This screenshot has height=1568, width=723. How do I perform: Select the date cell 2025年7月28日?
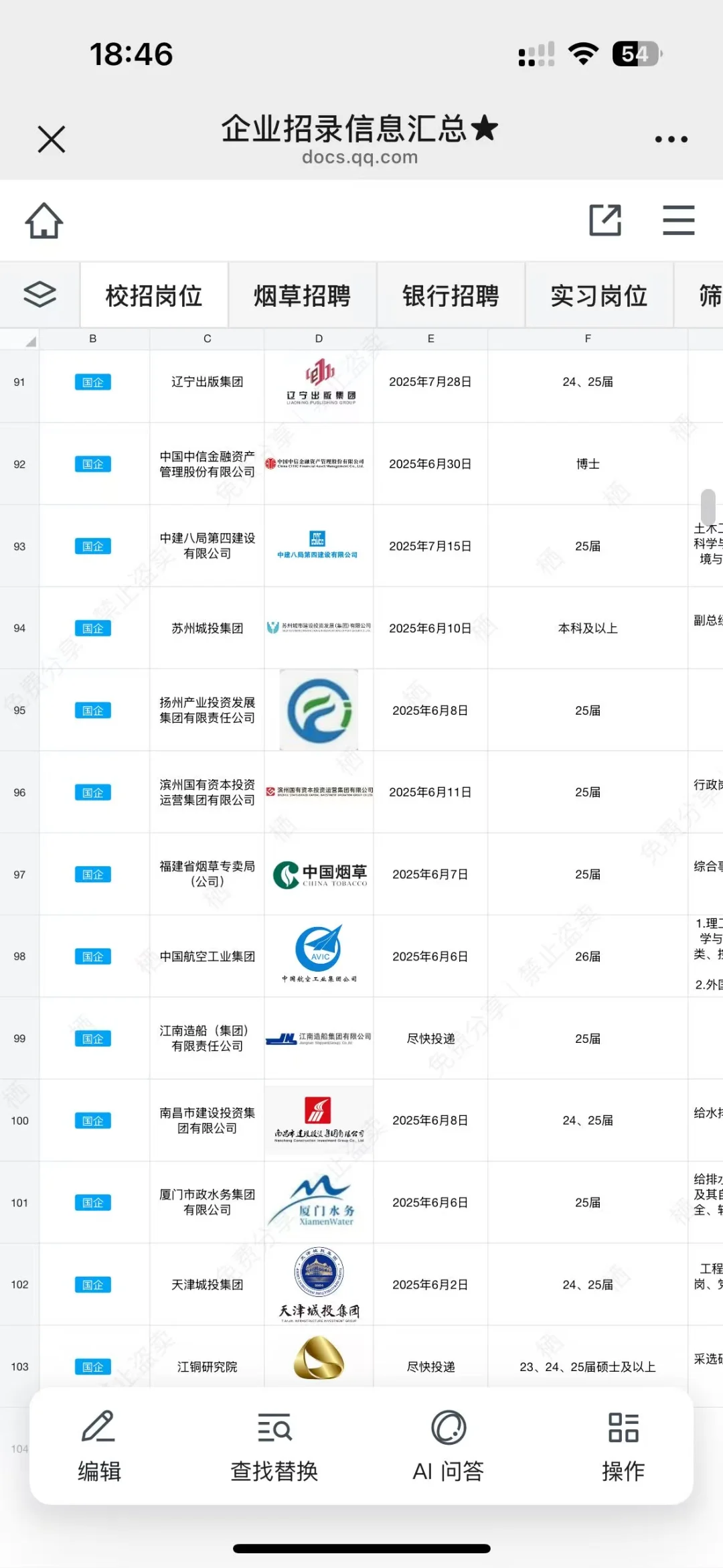[430, 382]
